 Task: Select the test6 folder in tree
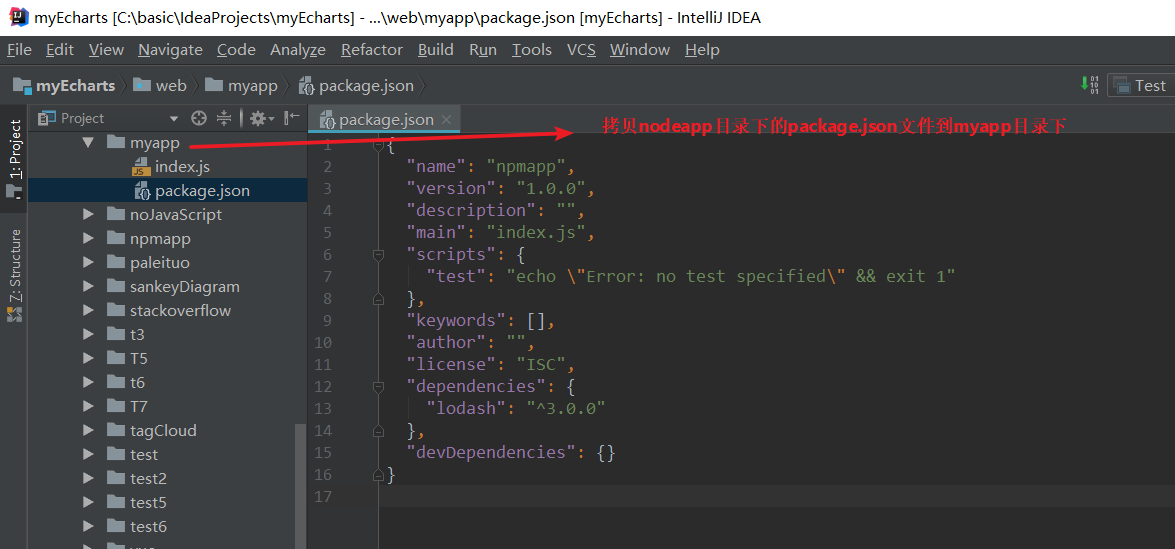tap(148, 526)
